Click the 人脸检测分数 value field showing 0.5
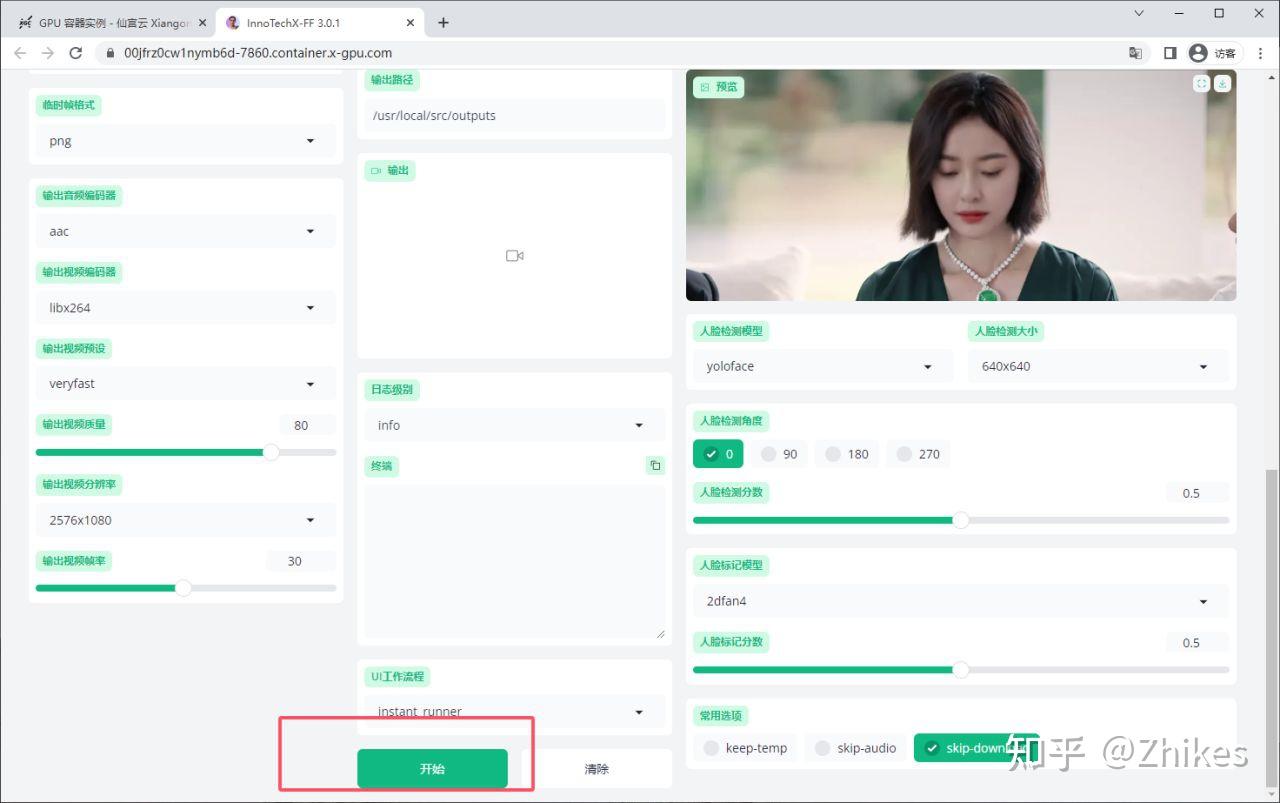 click(1197, 493)
